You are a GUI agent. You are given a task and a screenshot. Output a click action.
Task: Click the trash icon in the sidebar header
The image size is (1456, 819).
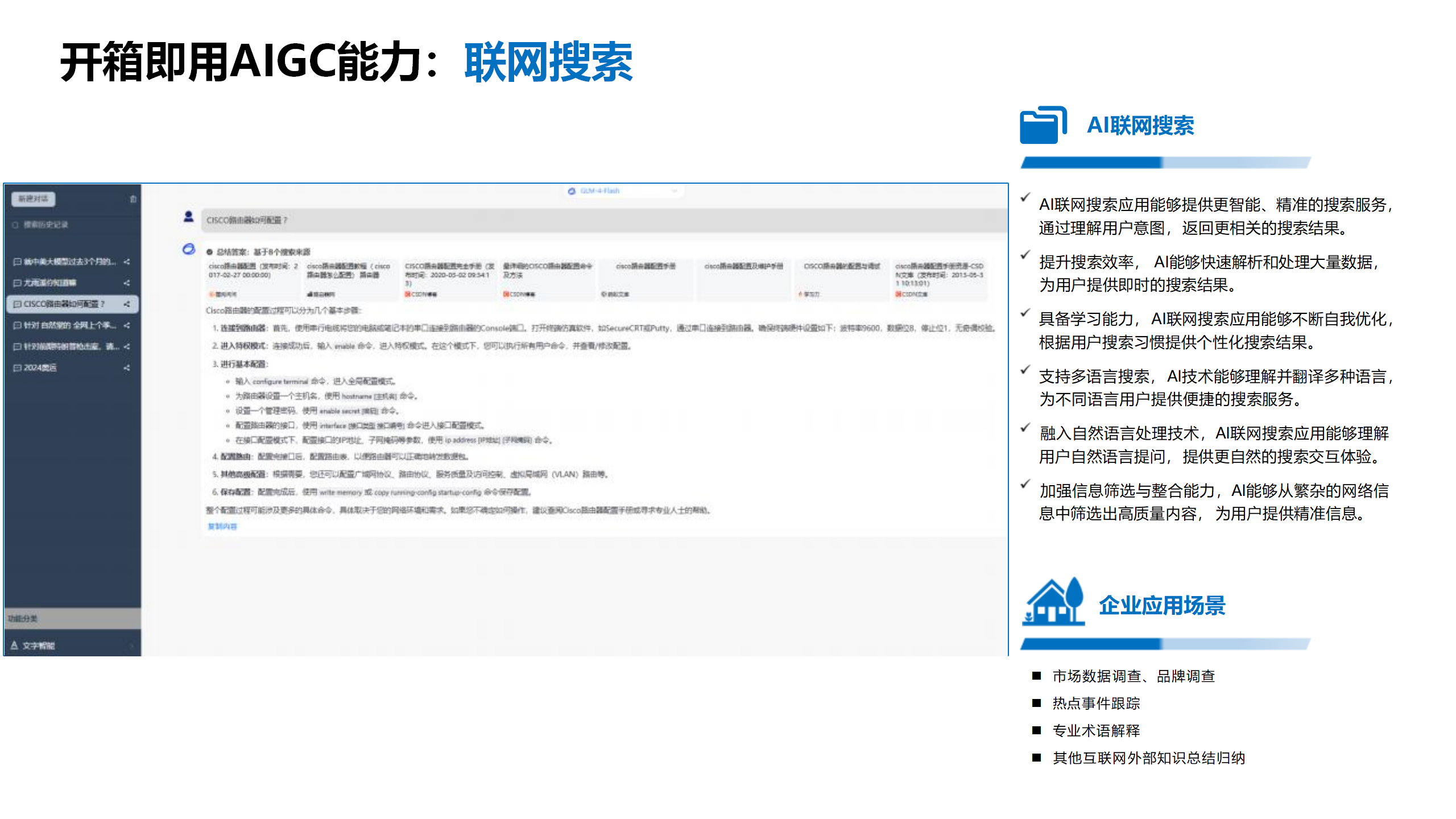(133, 199)
